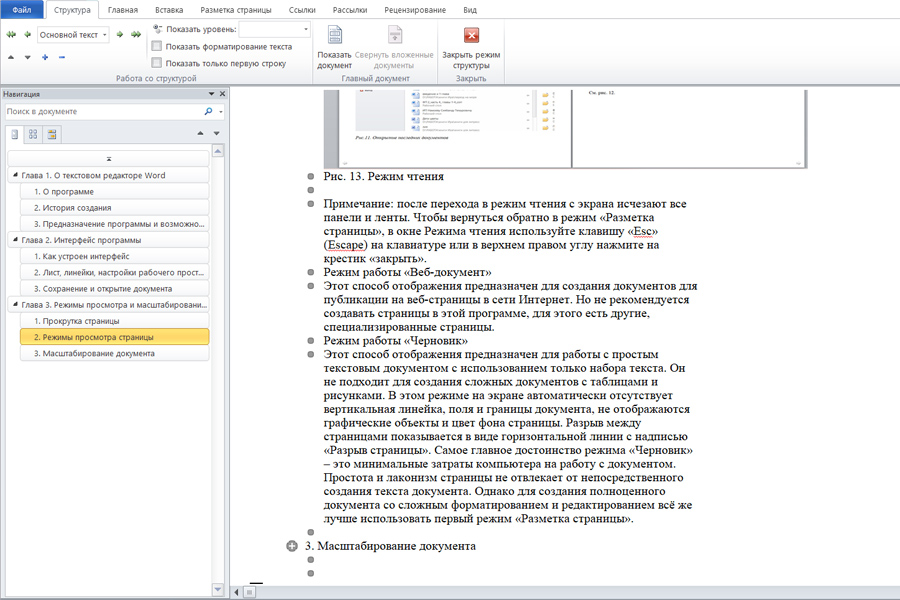Promote to Heading 1 double-arrow icon
900x600 pixels.
coord(12,34)
